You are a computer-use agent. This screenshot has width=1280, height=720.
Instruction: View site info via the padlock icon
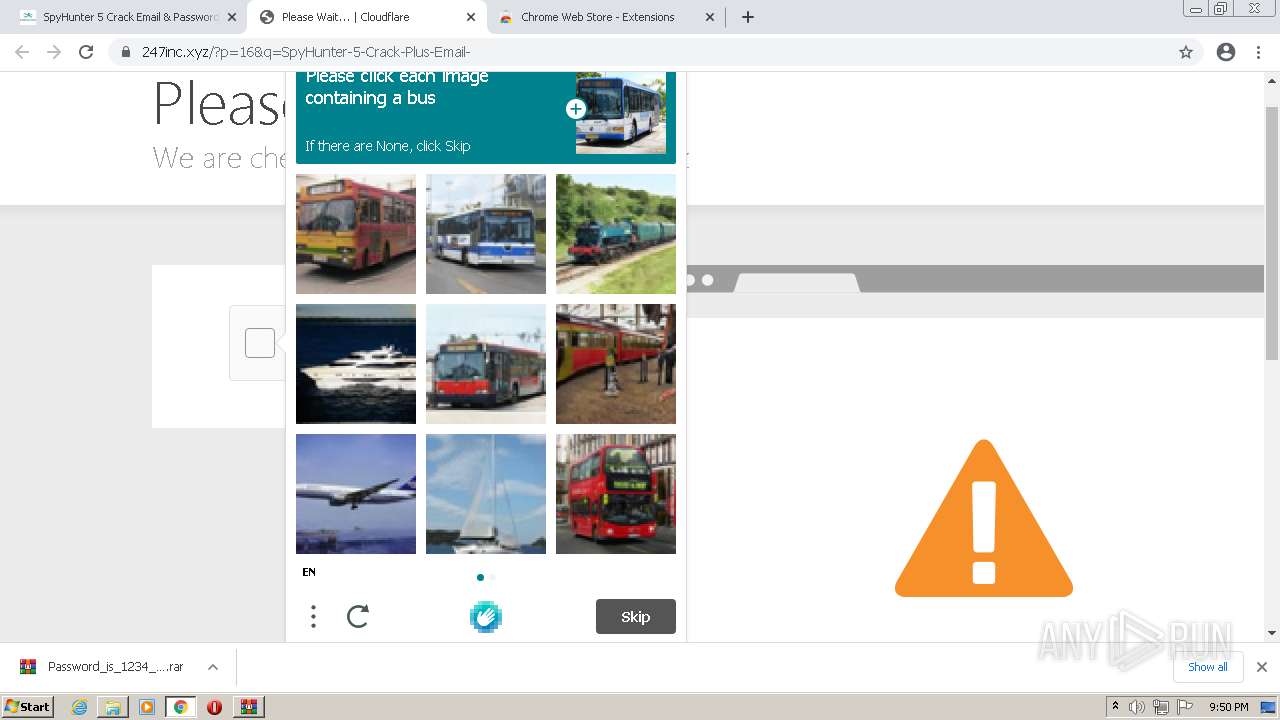126,52
